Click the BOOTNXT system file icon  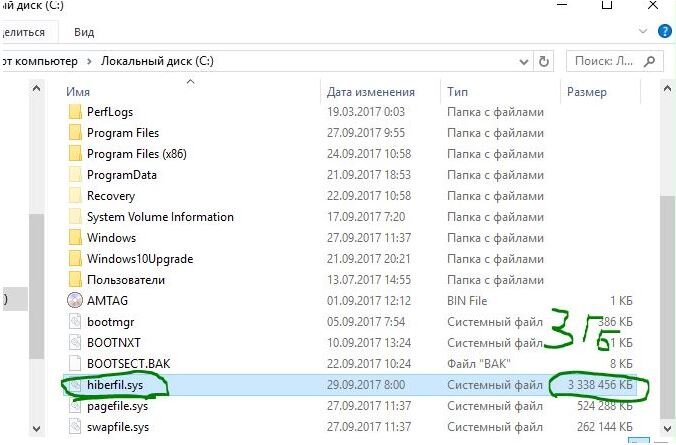tap(75, 343)
